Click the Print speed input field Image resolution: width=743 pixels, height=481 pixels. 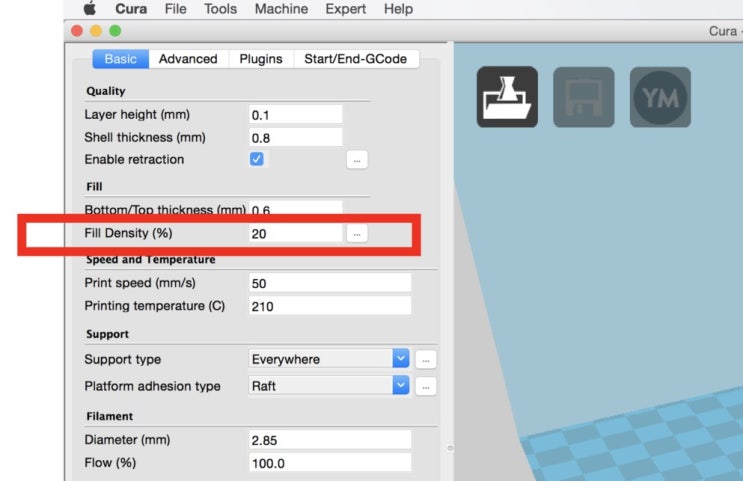pyautogui.click(x=330, y=283)
